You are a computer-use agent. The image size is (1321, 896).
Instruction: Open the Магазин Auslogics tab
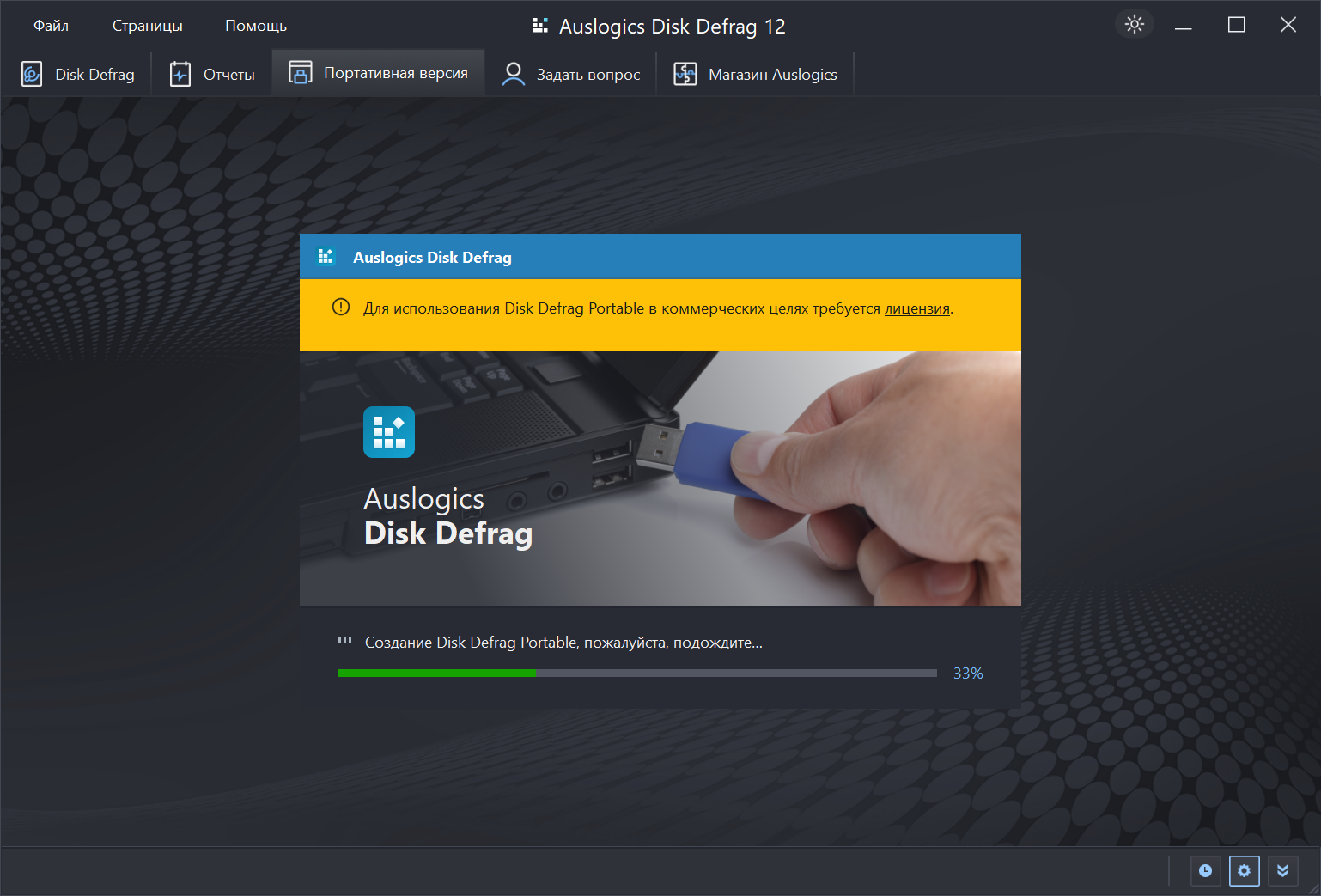point(755,74)
